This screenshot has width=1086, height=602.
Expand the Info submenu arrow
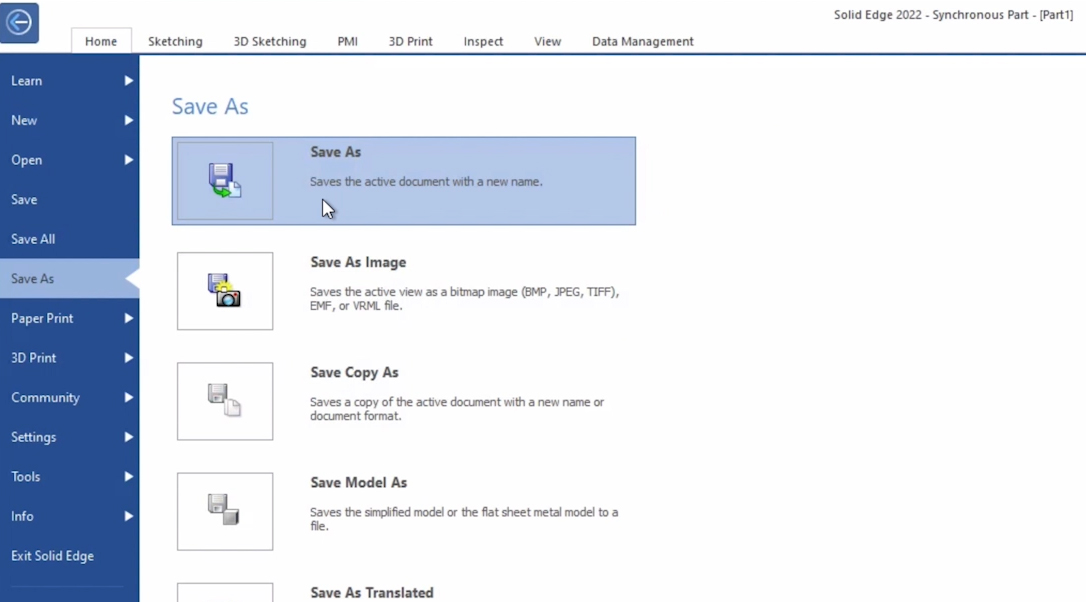(x=128, y=516)
